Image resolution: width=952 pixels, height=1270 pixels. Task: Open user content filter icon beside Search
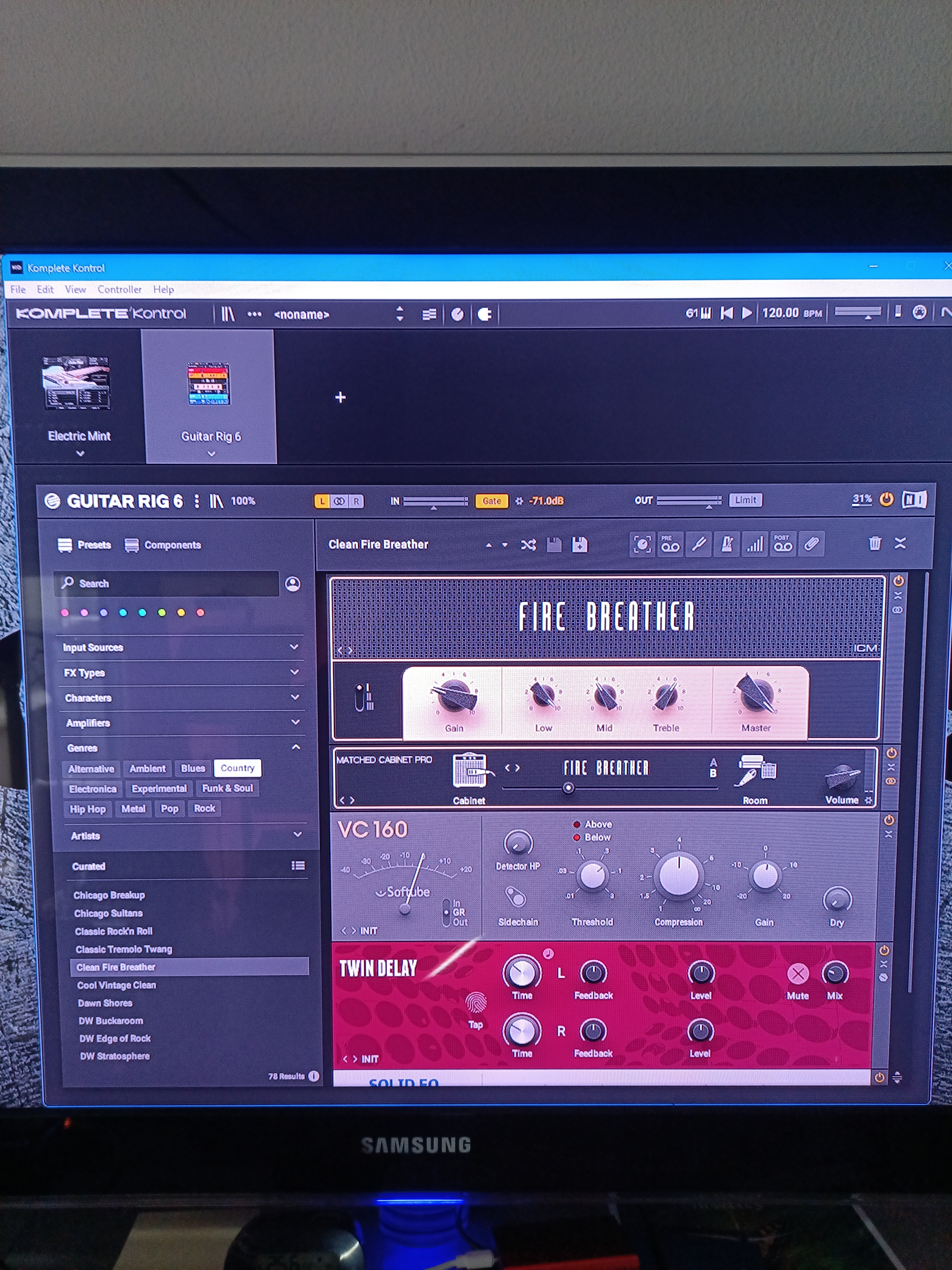click(293, 584)
